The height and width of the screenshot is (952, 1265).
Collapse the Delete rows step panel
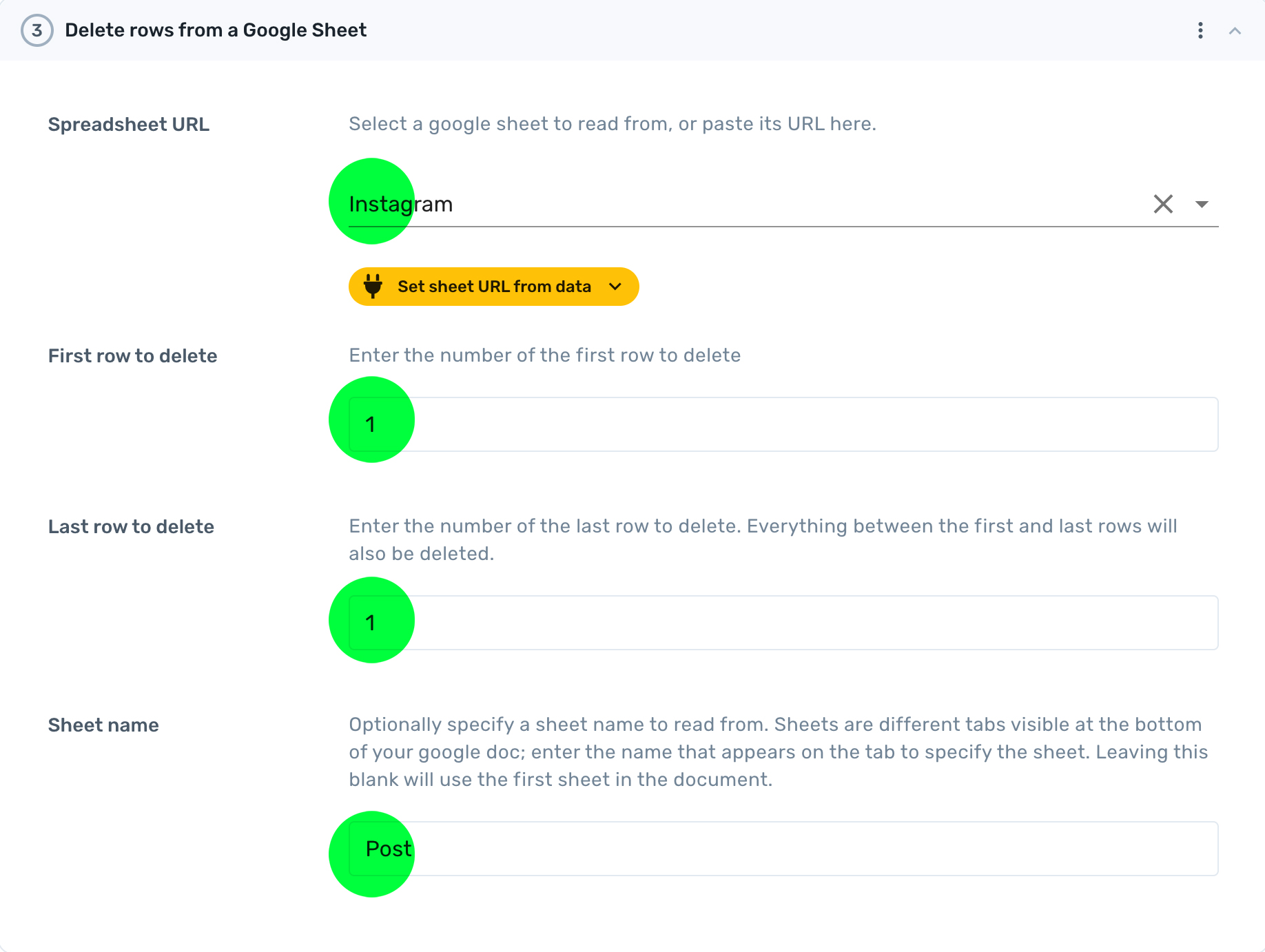pos(1235,31)
